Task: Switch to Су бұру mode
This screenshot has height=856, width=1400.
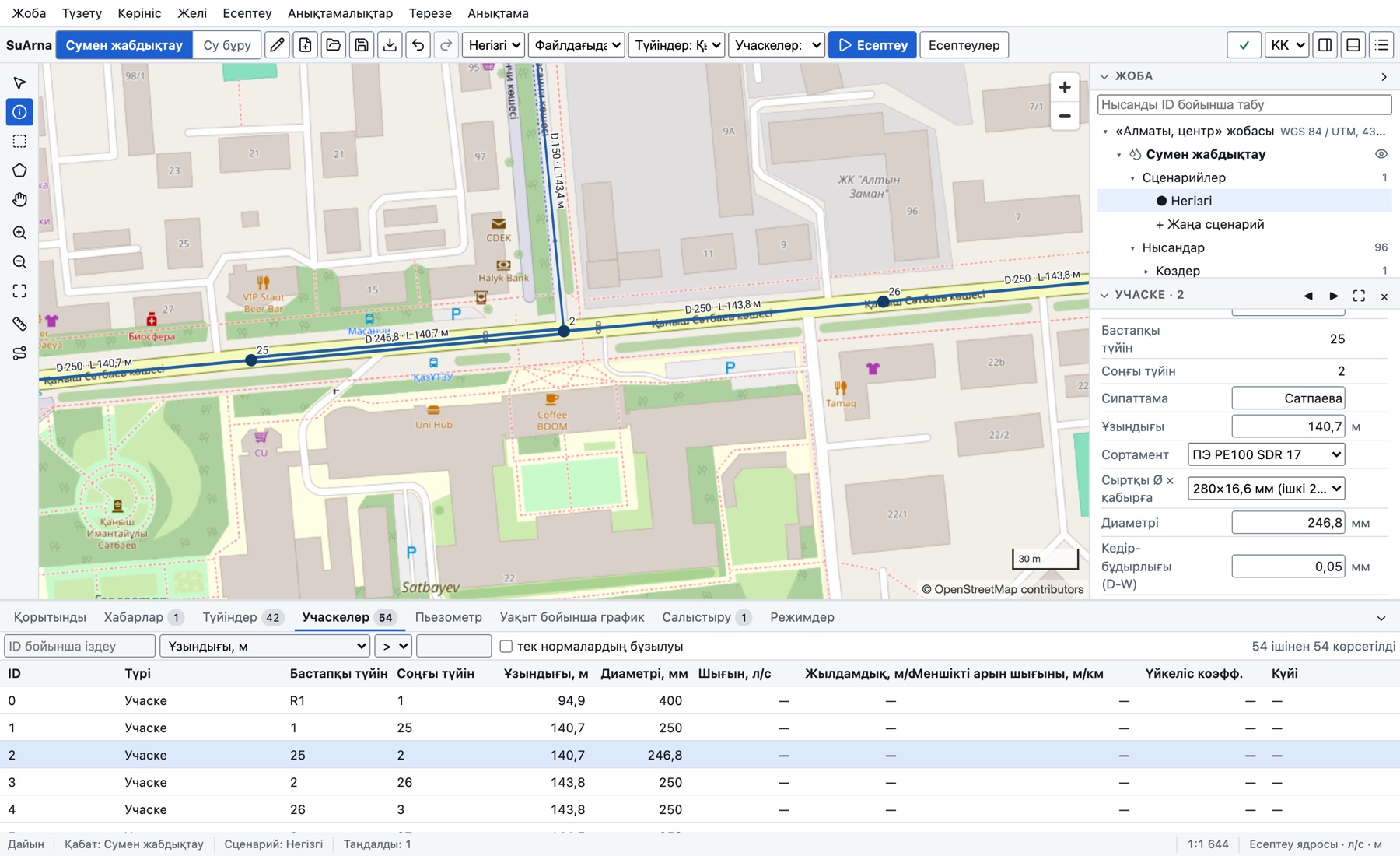Action: (227, 45)
